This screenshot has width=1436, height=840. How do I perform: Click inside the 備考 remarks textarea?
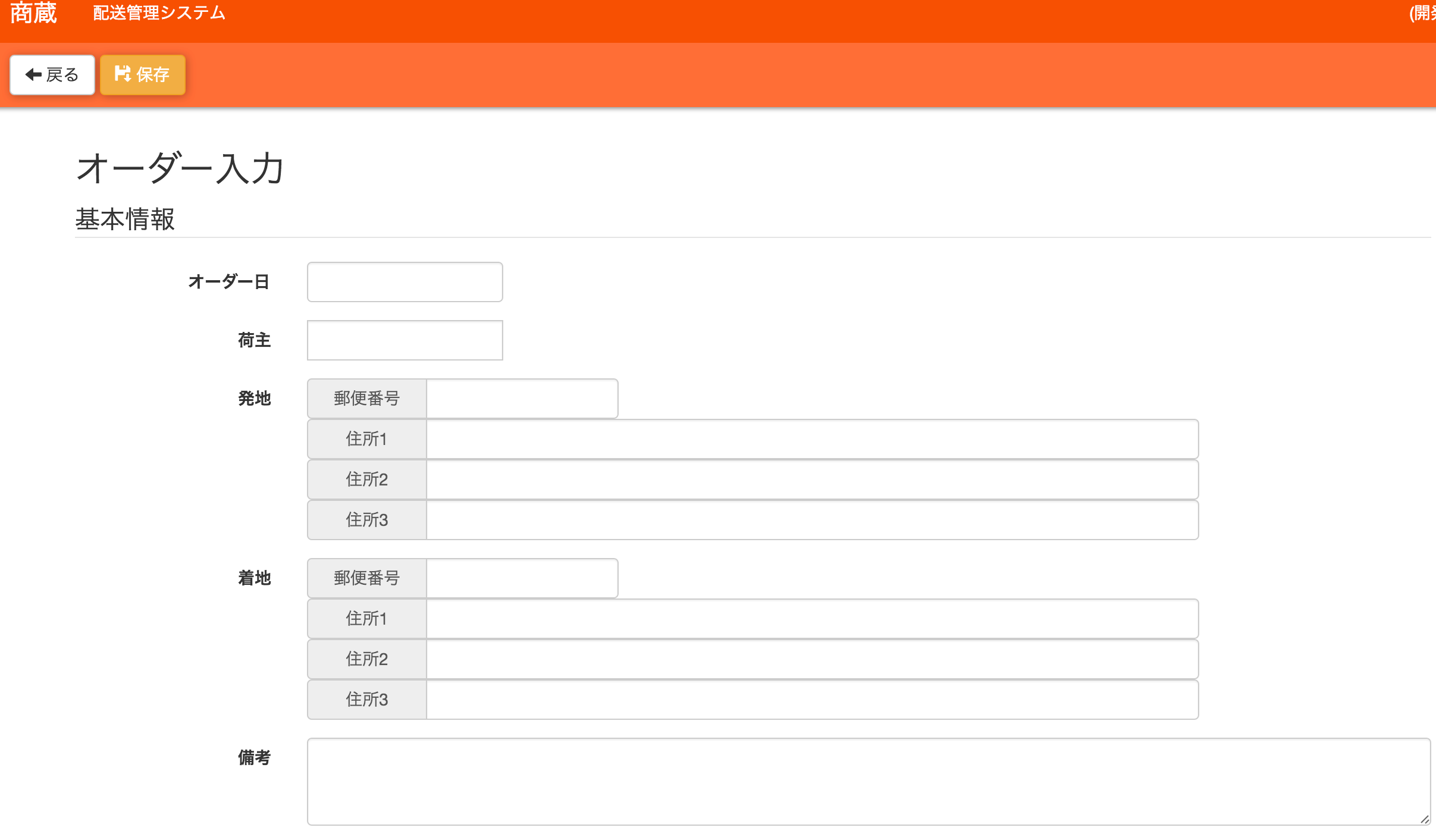(869, 782)
